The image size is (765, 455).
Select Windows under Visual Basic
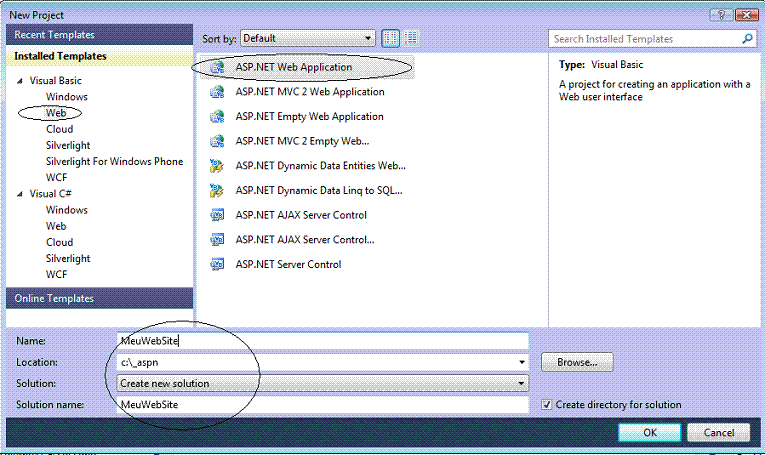(67, 97)
